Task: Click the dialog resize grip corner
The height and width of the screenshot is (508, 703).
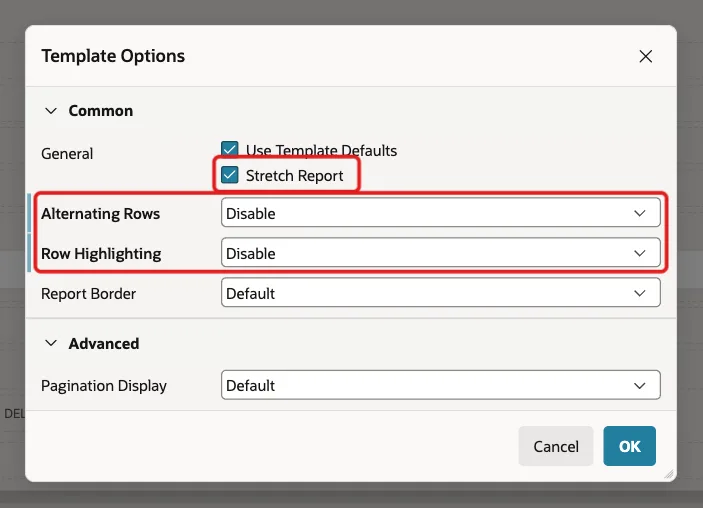Action: point(669,474)
